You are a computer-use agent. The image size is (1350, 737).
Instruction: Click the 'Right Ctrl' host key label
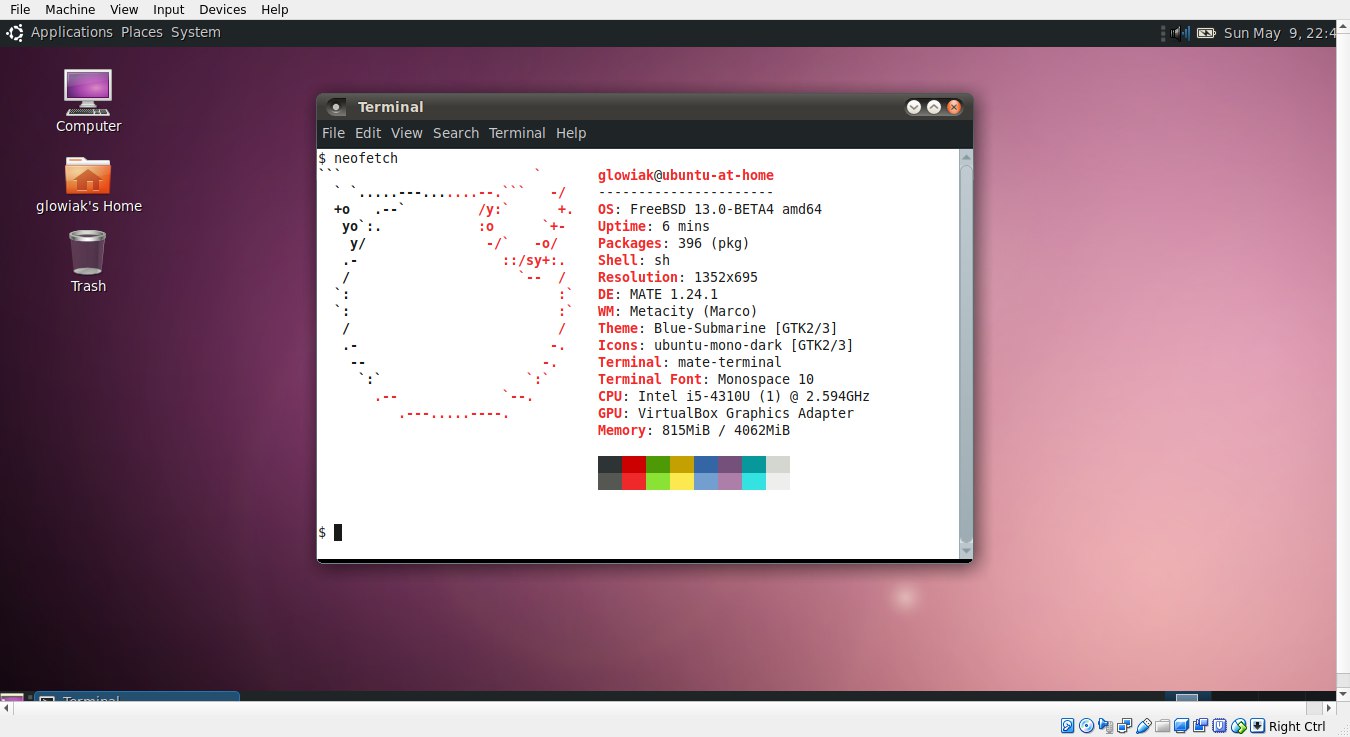click(x=1297, y=727)
